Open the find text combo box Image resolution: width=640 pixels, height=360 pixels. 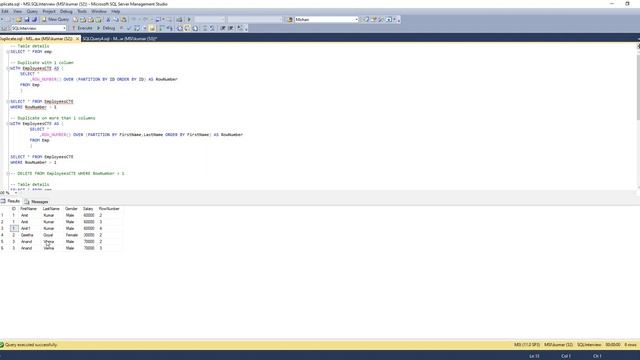[326, 20]
